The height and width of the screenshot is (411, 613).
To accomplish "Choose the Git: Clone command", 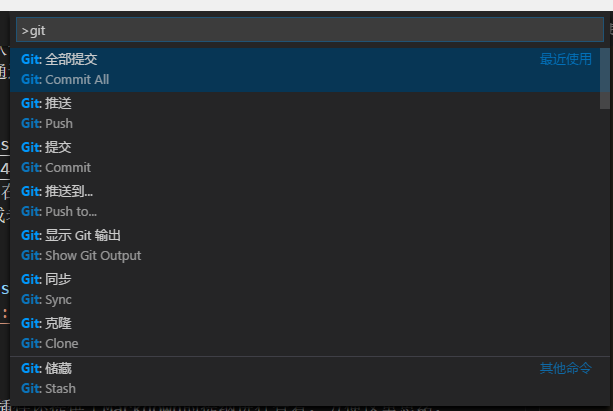I will [x=49, y=343].
